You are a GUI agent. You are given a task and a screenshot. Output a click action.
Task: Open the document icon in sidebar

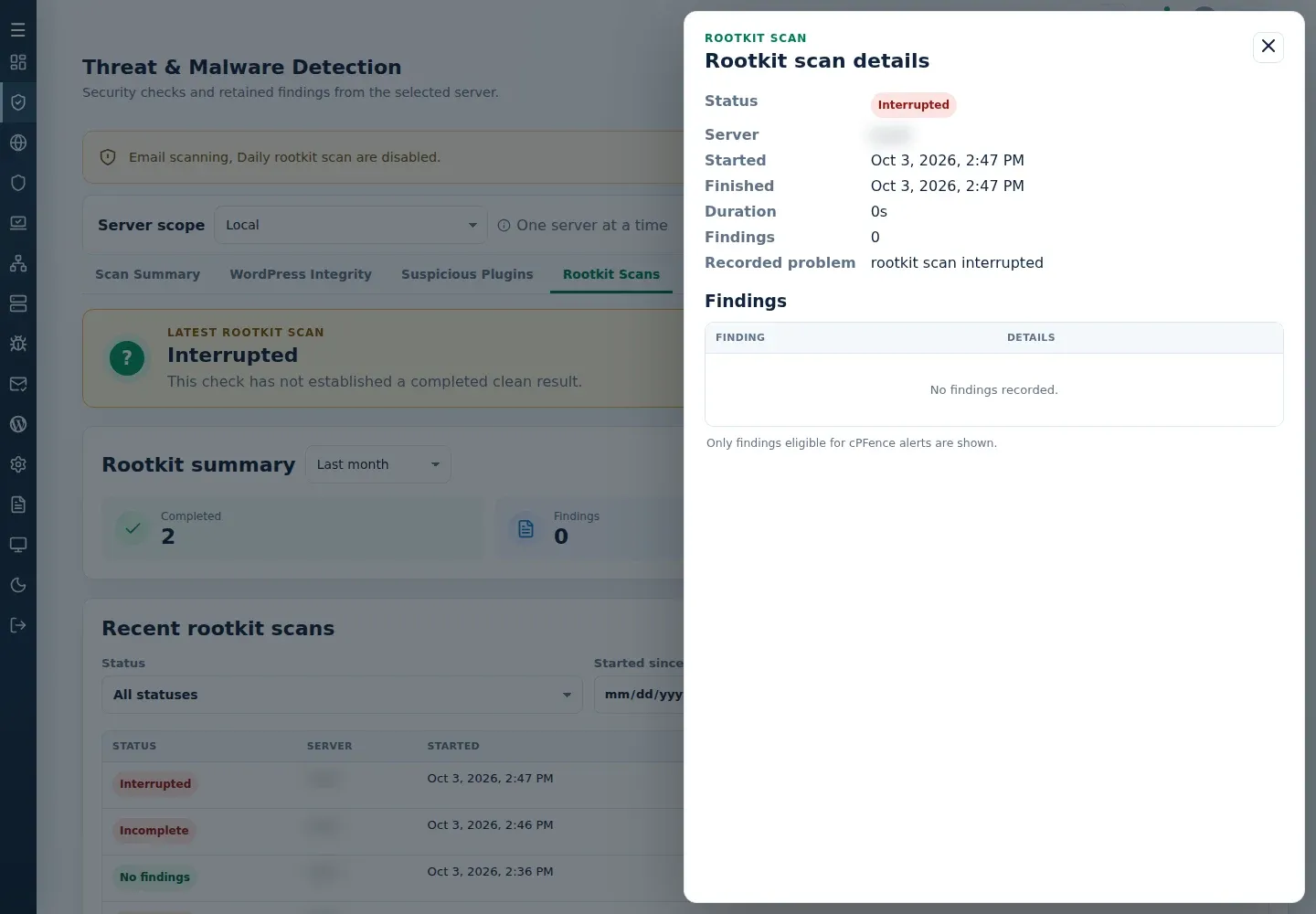pos(18,505)
